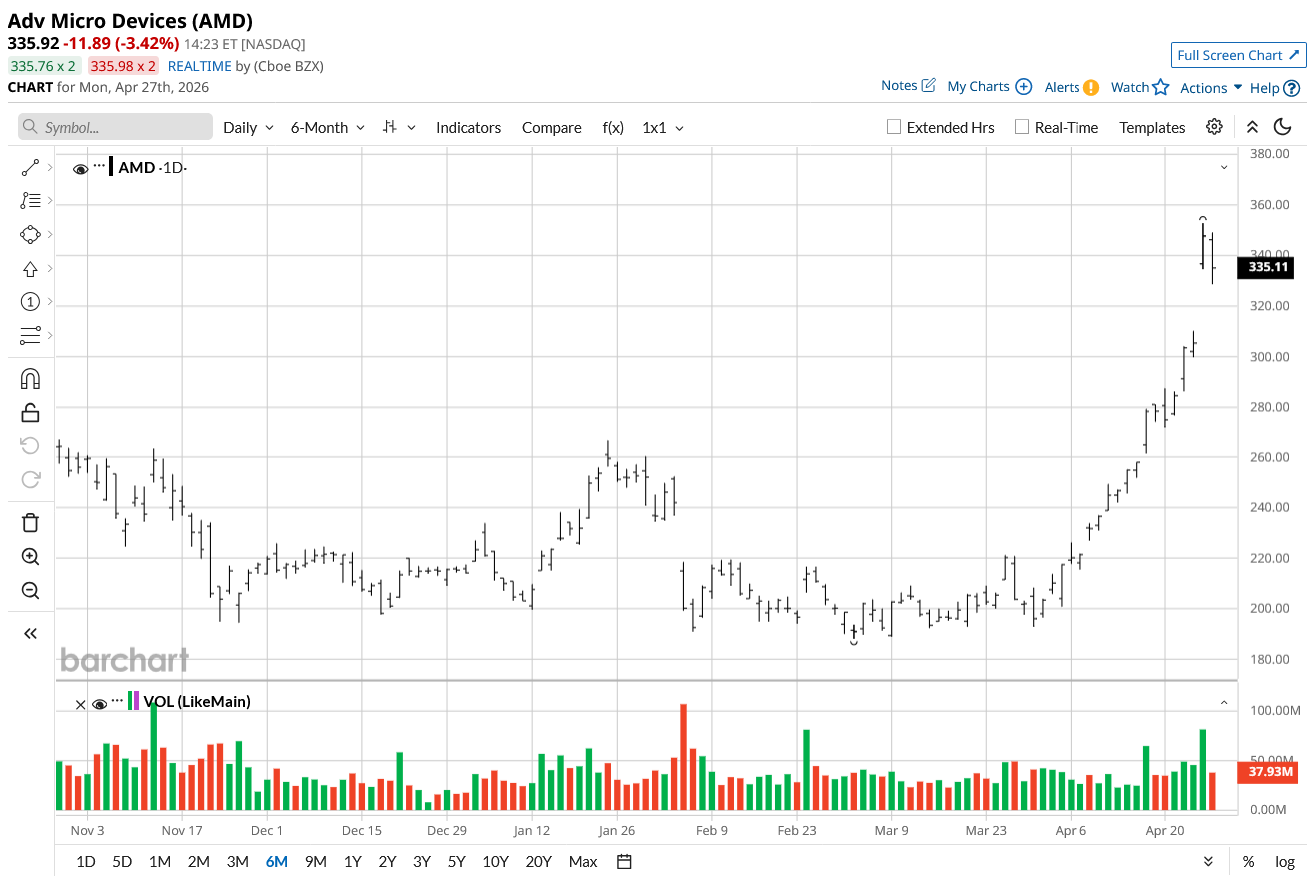Viewport: 1308px width, 876px height.
Task: Select the 5D time range
Action: pos(122,862)
